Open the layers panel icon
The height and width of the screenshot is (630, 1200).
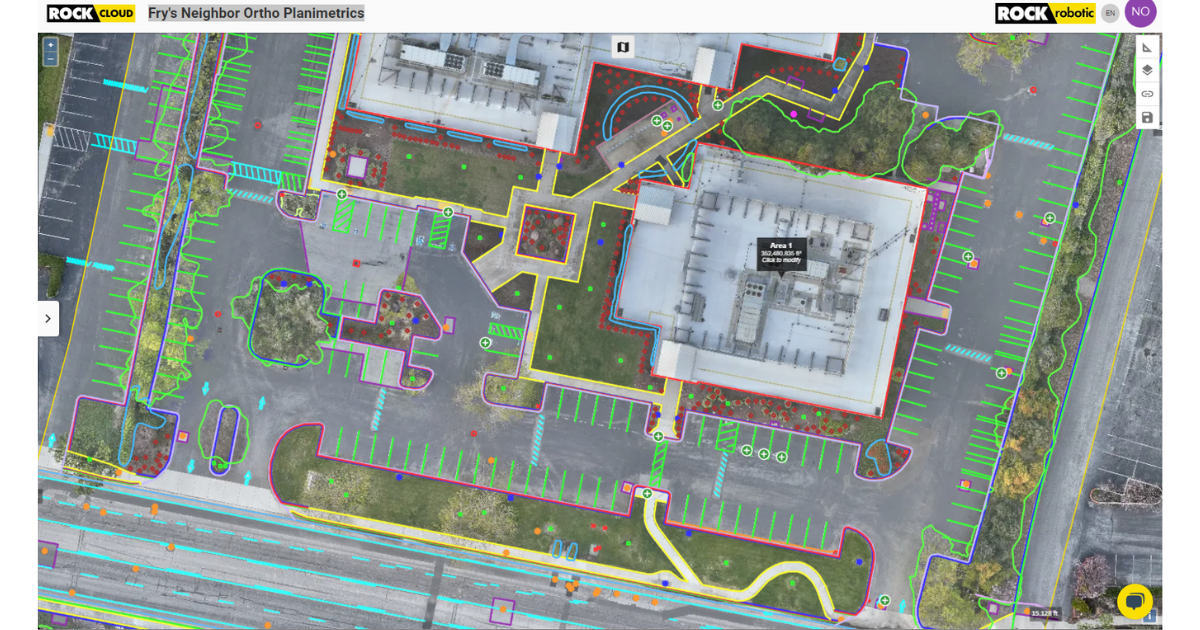(x=1147, y=70)
